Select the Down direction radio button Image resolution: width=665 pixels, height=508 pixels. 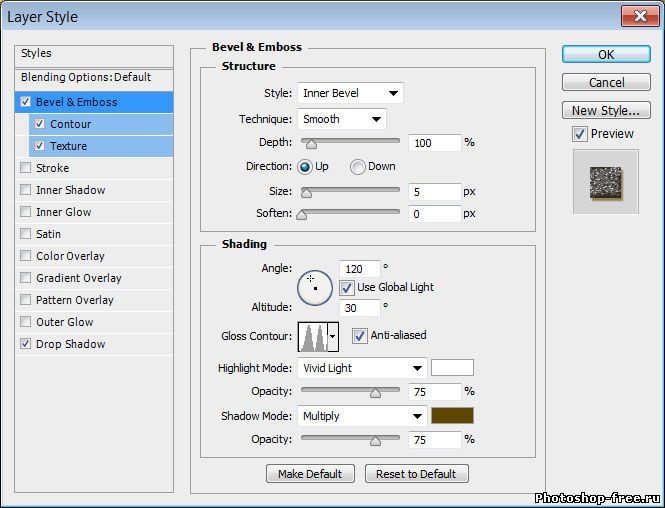point(357,167)
